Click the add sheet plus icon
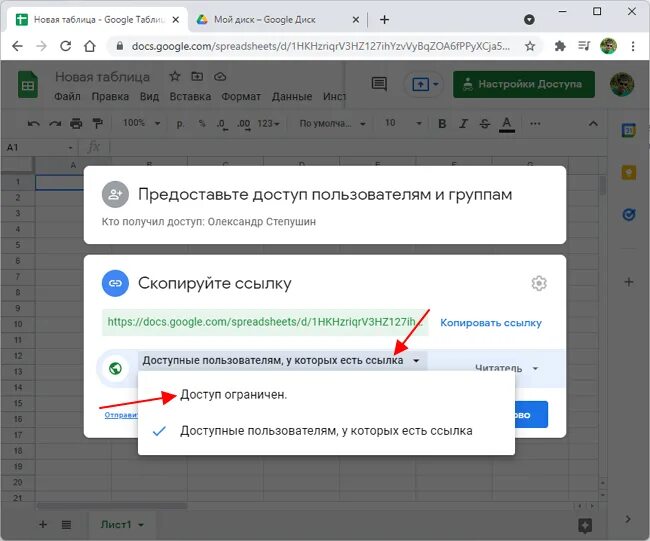The image size is (650, 541). point(43,524)
